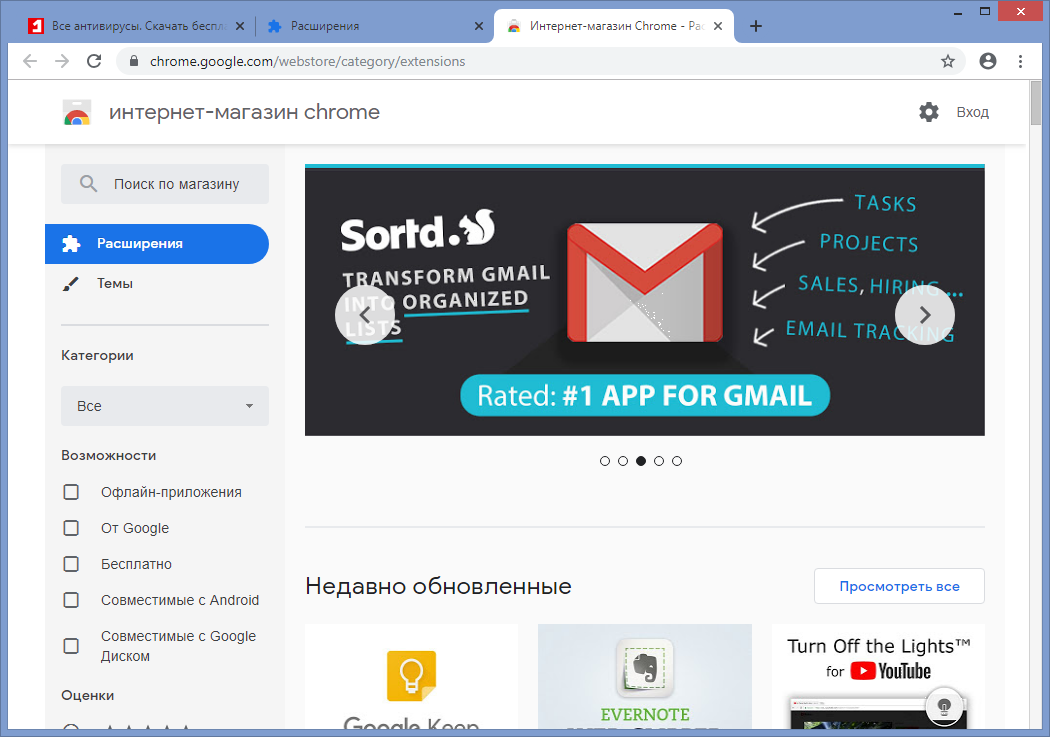
Task: Open Turn Off the Lights extension card
Action: pos(878,676)
